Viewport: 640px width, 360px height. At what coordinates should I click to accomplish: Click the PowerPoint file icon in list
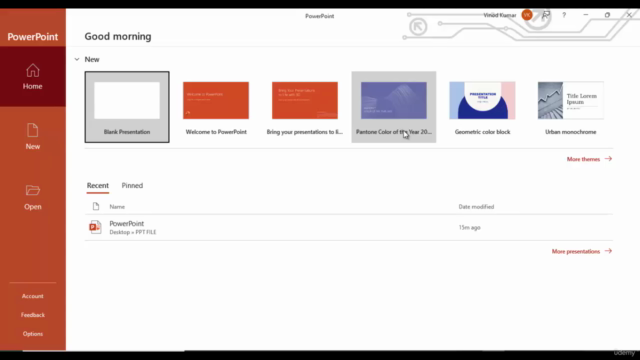coord(95,227)
